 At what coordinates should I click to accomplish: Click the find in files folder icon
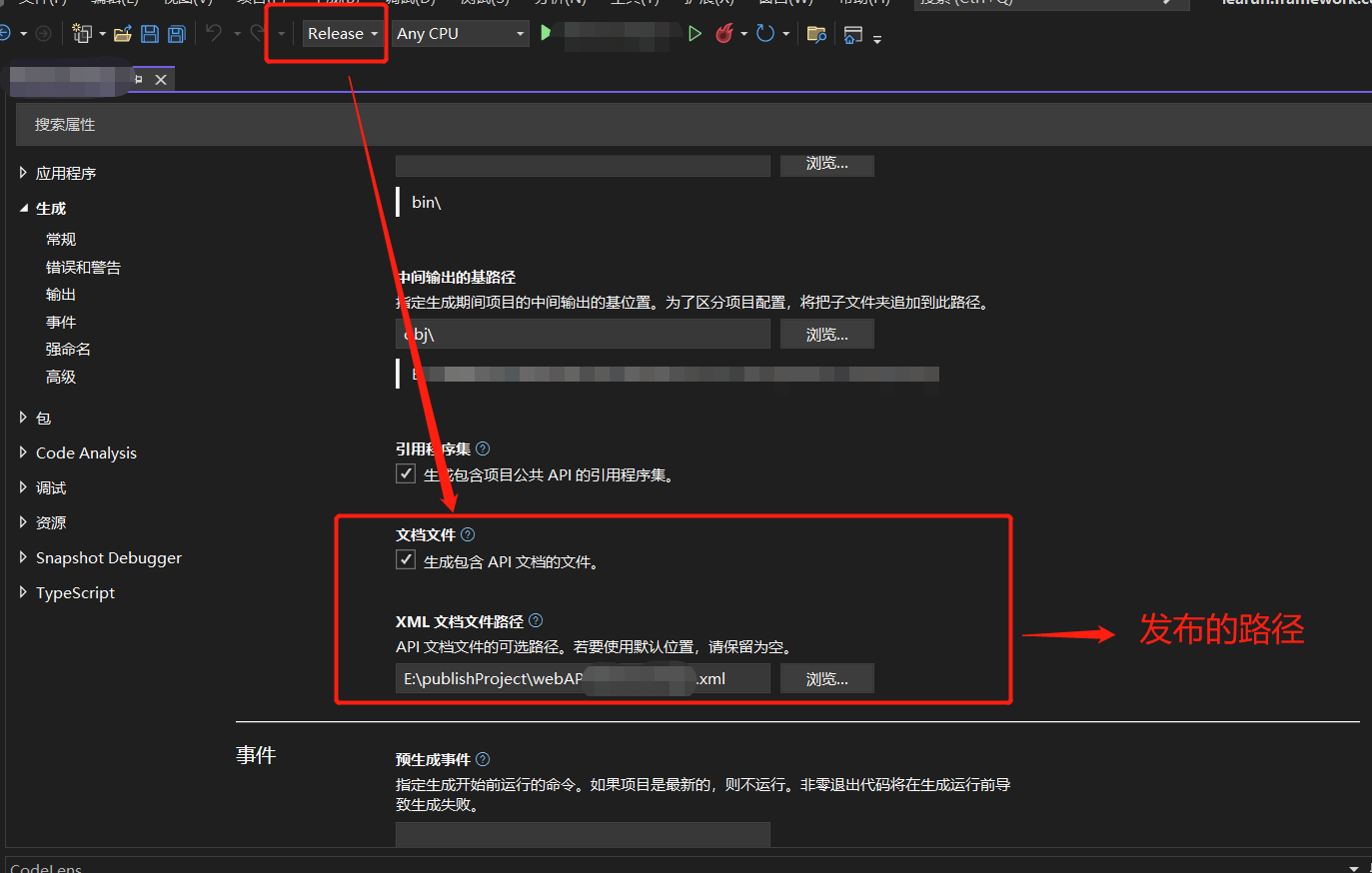[816, 34]
